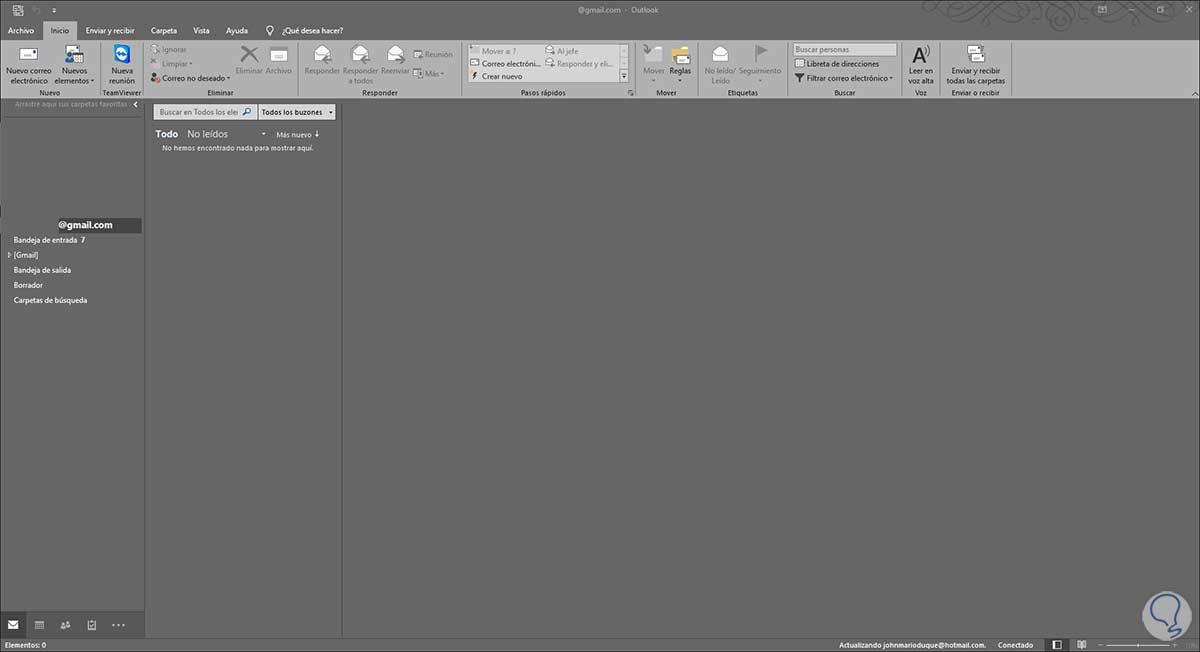
Task: Click the Ignorar conversation button
Action: coord(168,49)
